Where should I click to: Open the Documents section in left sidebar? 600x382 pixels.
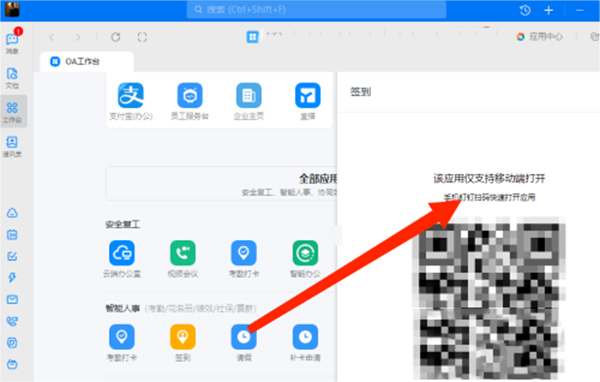coord(12,78)
